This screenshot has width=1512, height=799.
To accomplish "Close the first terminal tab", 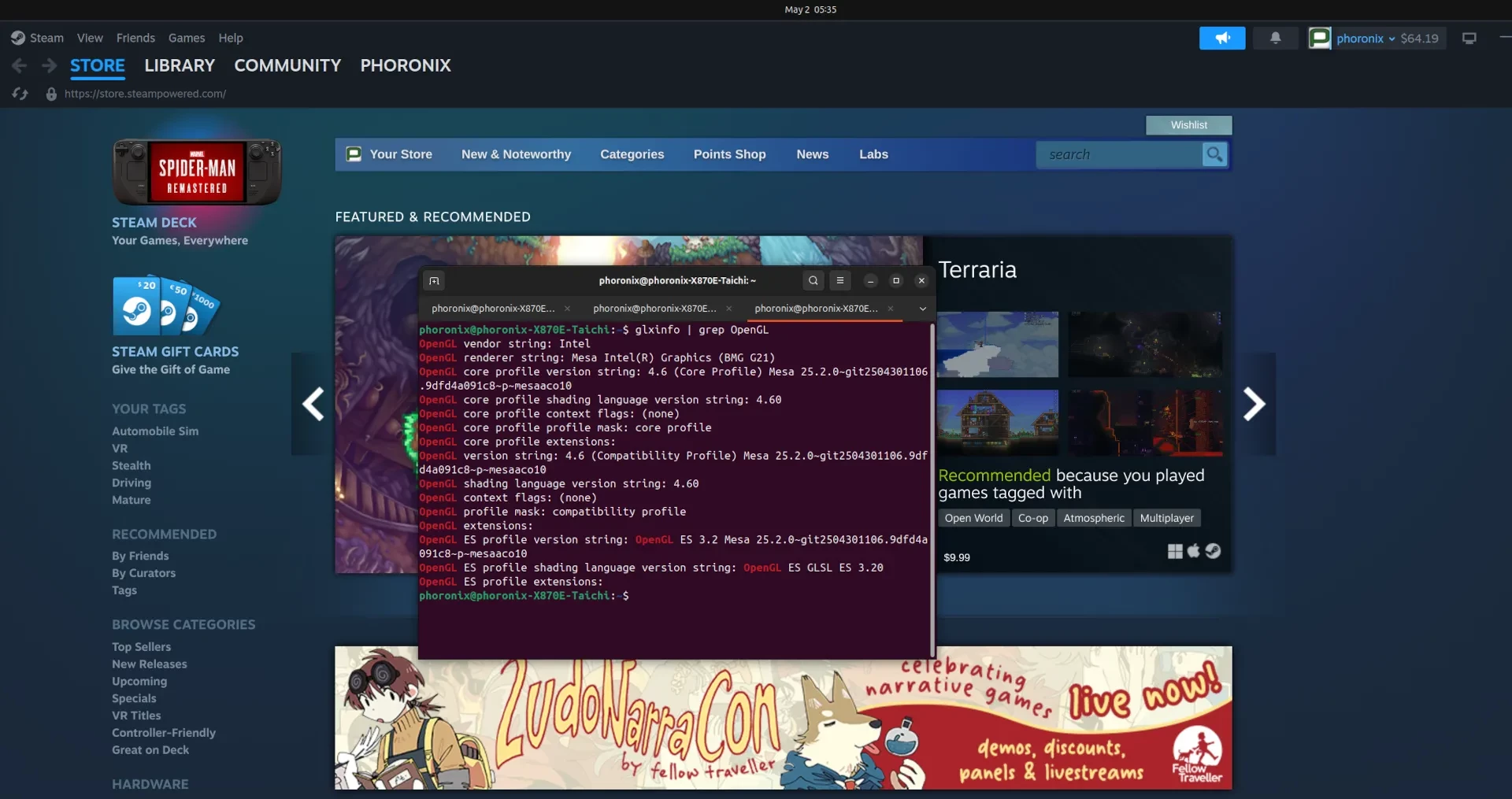I will click(567, 309).
